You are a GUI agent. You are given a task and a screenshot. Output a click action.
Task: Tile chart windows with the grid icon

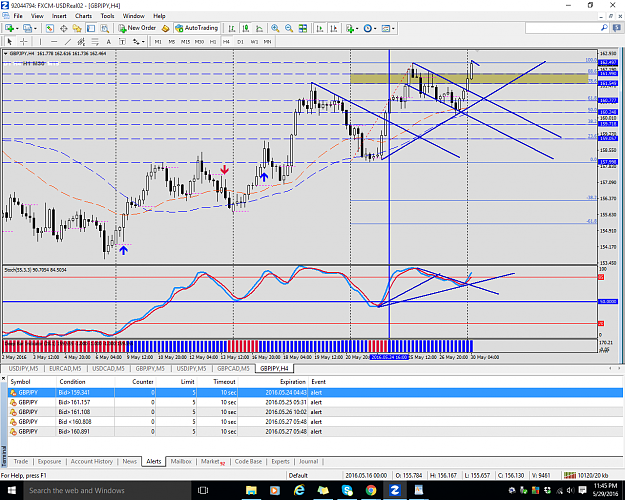[x=303, y=28]
